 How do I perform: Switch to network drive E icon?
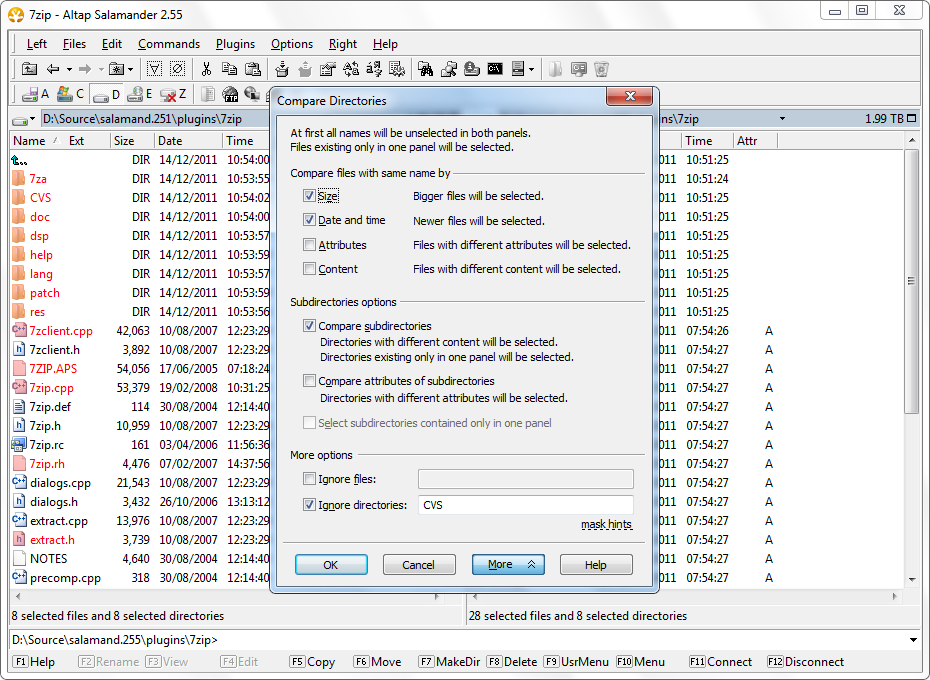pyautogui.click(x=140, y=94)
